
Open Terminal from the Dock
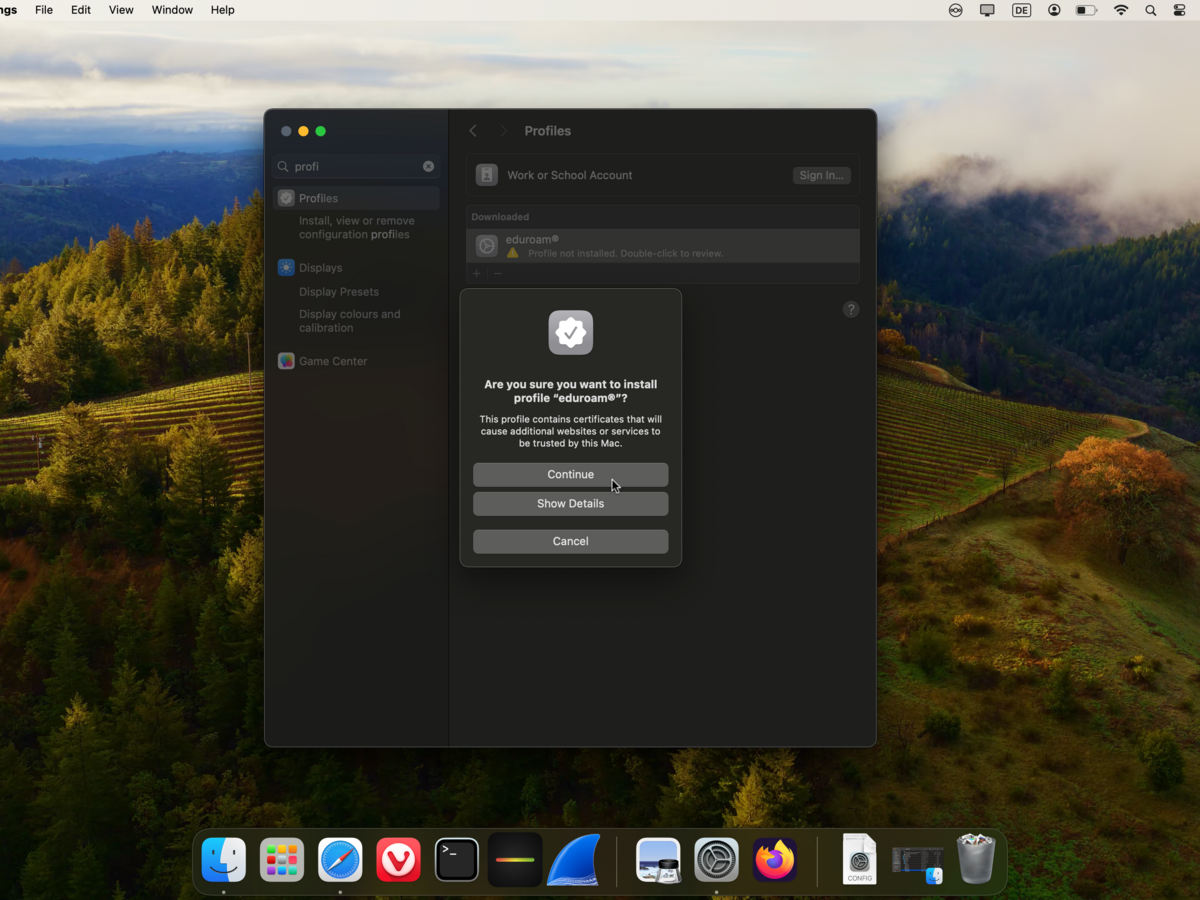pos(456,859)
